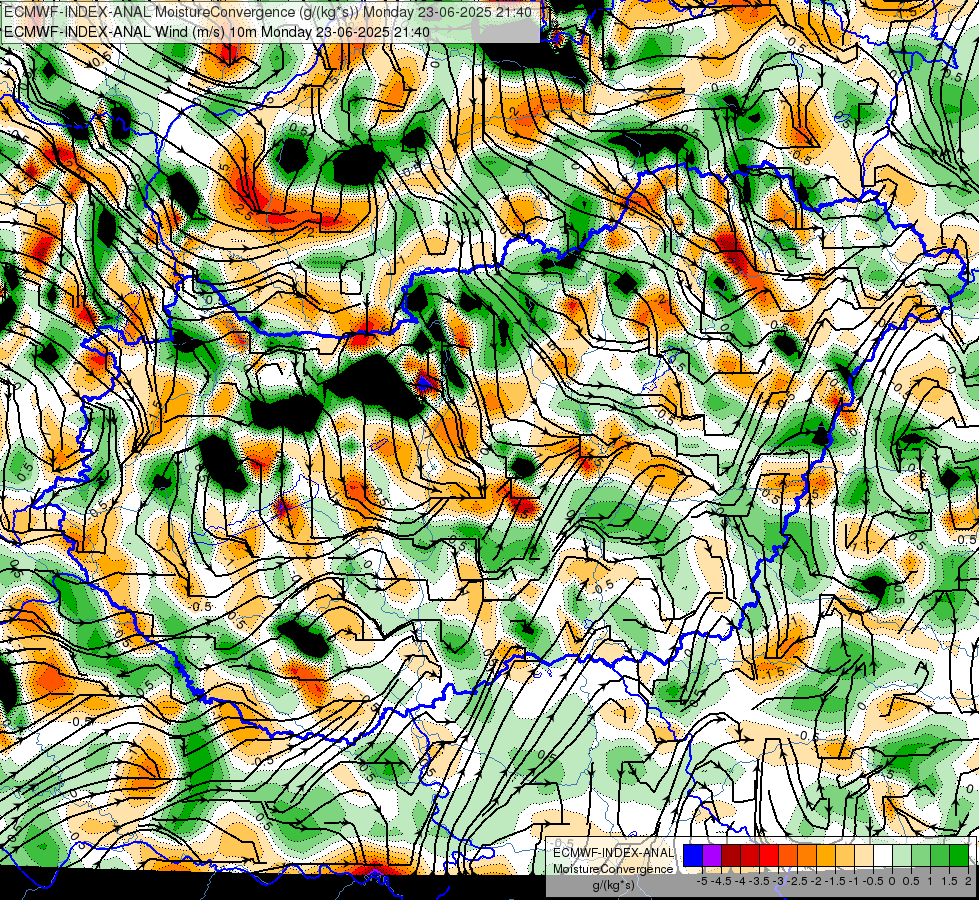The image size is (979, 900).
Task: Click the legend swatch between -4 and -3.5
Action: pos(750,855)
